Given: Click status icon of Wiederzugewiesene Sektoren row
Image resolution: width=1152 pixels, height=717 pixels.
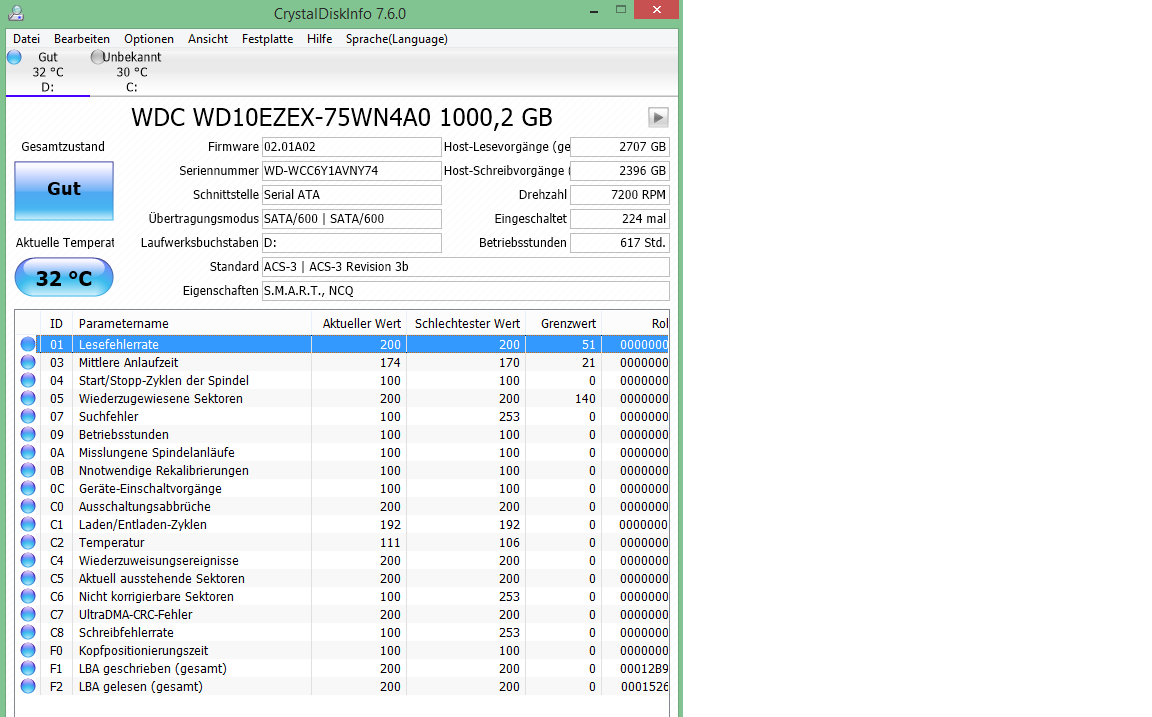Looking at the screenshot, I should pos(28,398).
